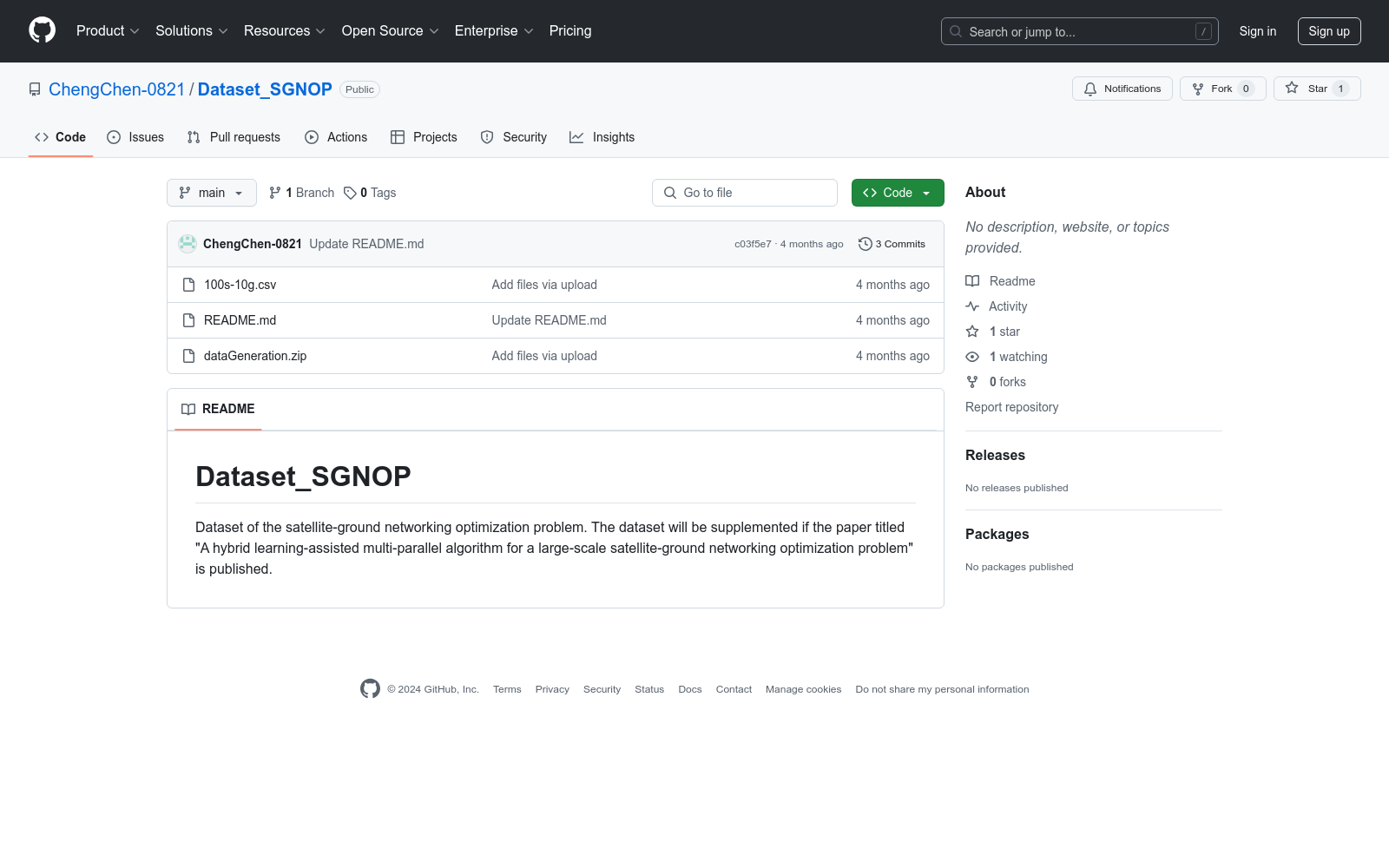Open commit message for 100s-10g.csv row

[544, 285]
